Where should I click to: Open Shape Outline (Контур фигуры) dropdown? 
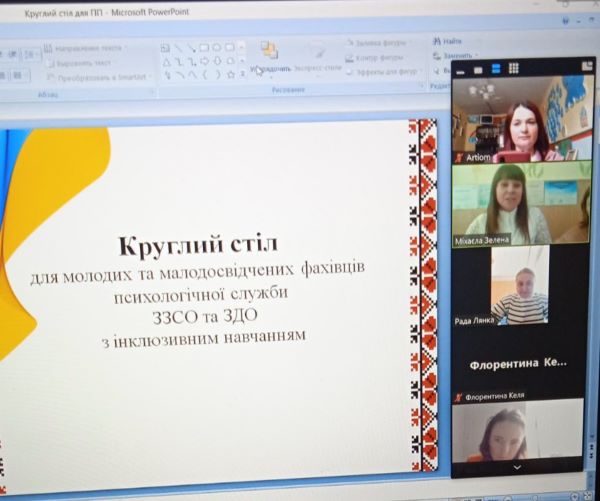click(378, 57)
